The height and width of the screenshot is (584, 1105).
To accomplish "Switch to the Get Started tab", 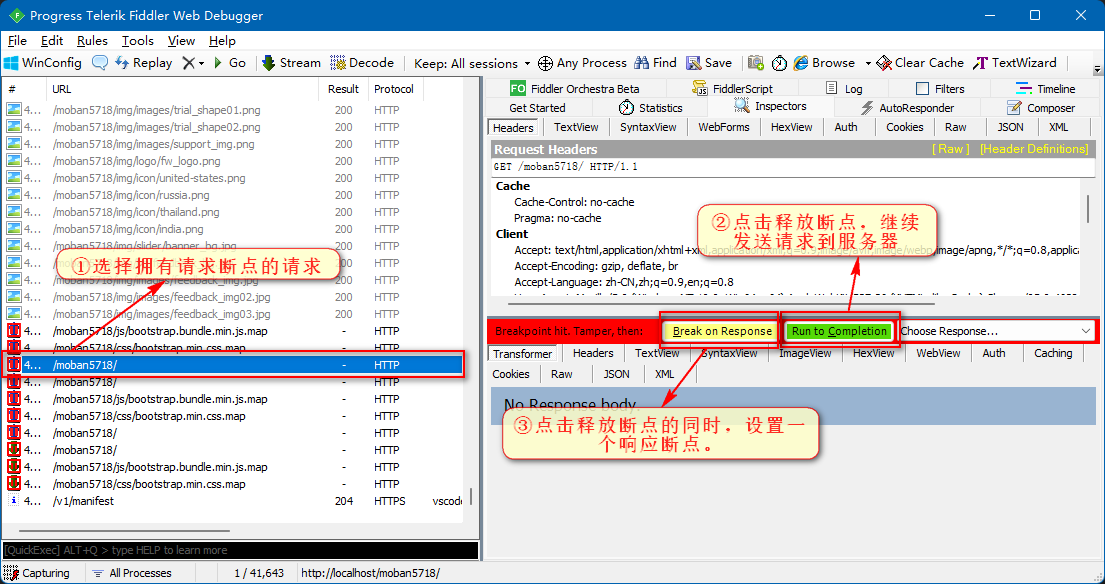I will pos(537,108).
